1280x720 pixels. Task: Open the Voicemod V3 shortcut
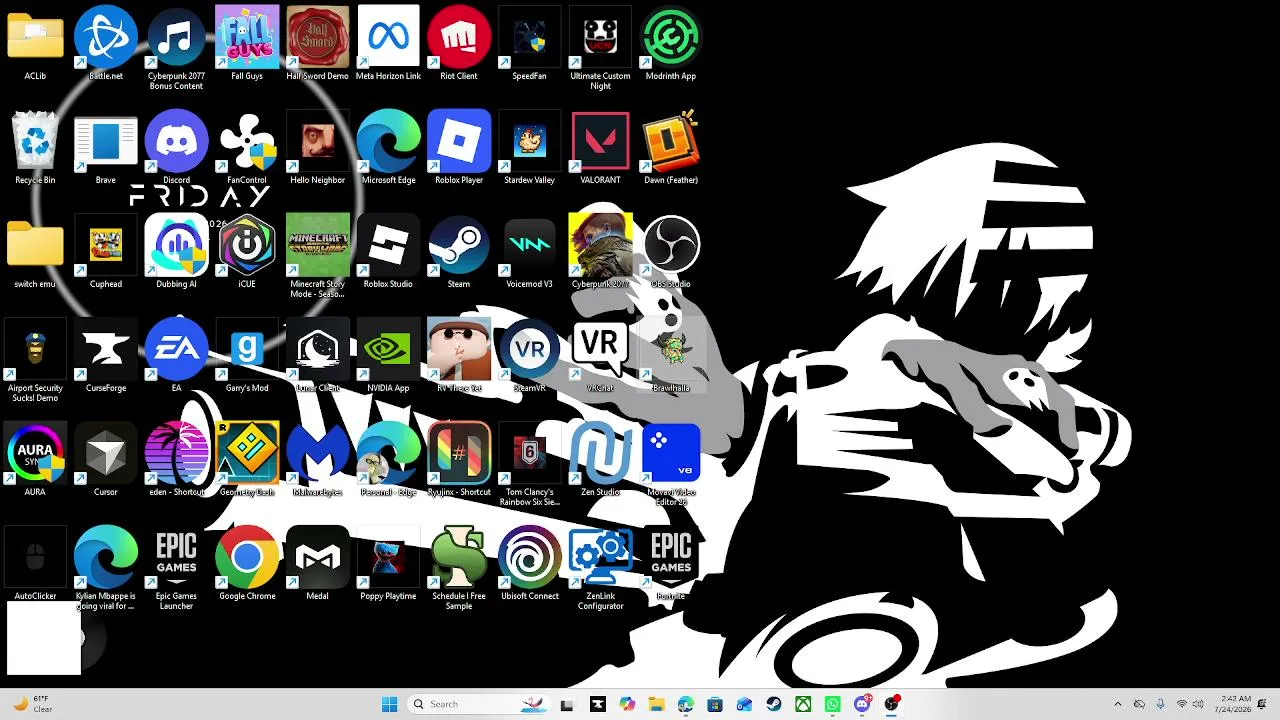point(530,252)
